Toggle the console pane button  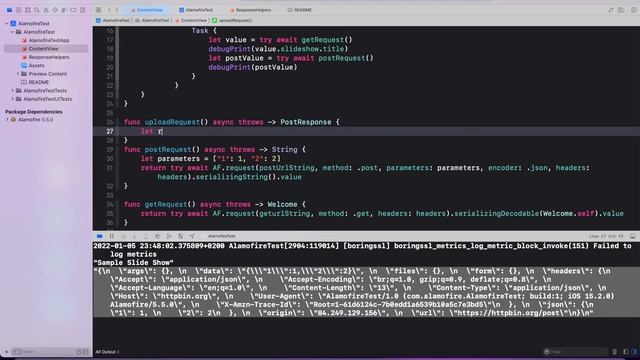pyautogui.click(x=634, y=352)
